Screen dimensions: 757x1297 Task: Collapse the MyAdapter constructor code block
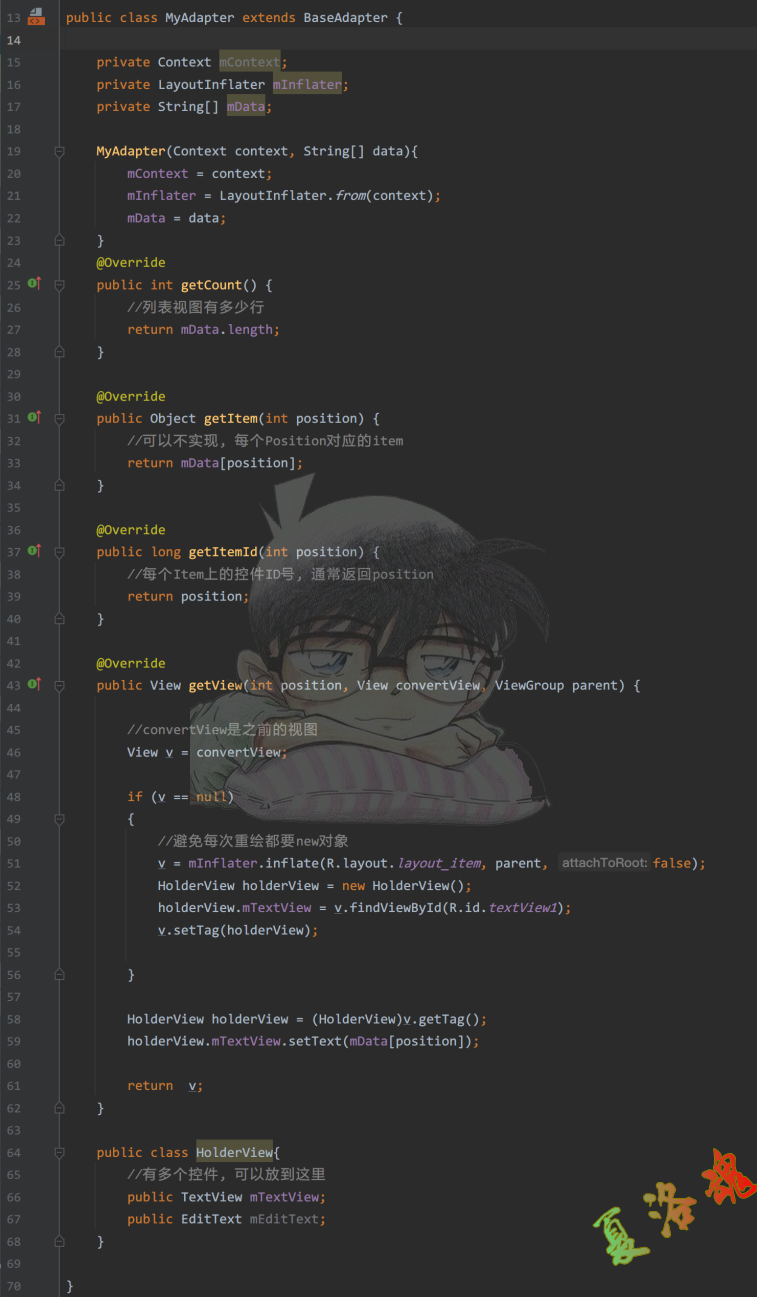[59, 151]
